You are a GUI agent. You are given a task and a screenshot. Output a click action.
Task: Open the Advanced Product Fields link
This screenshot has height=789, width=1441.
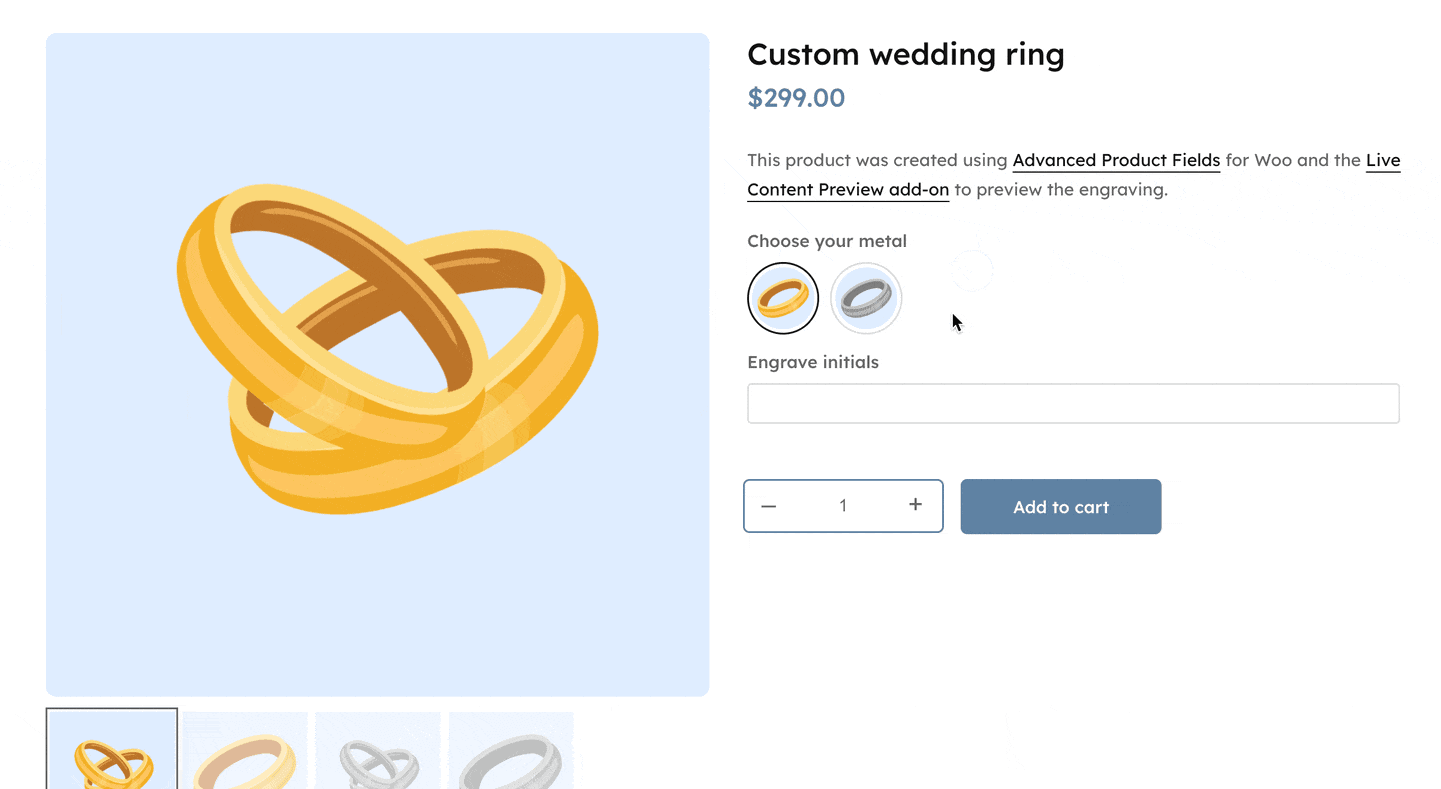(x=1116, y=160)
